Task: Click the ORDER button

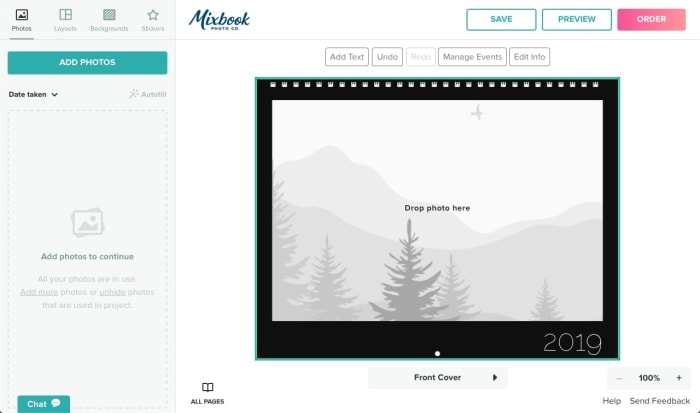Action: pos(651,19)
